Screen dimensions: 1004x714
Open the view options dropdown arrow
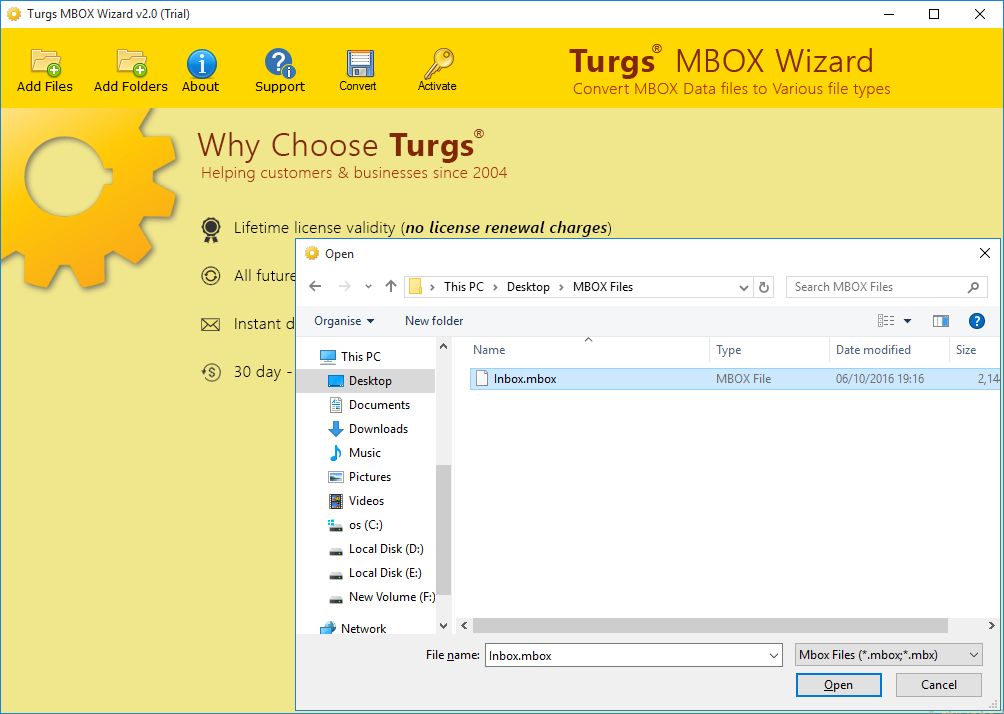(907, 321)
